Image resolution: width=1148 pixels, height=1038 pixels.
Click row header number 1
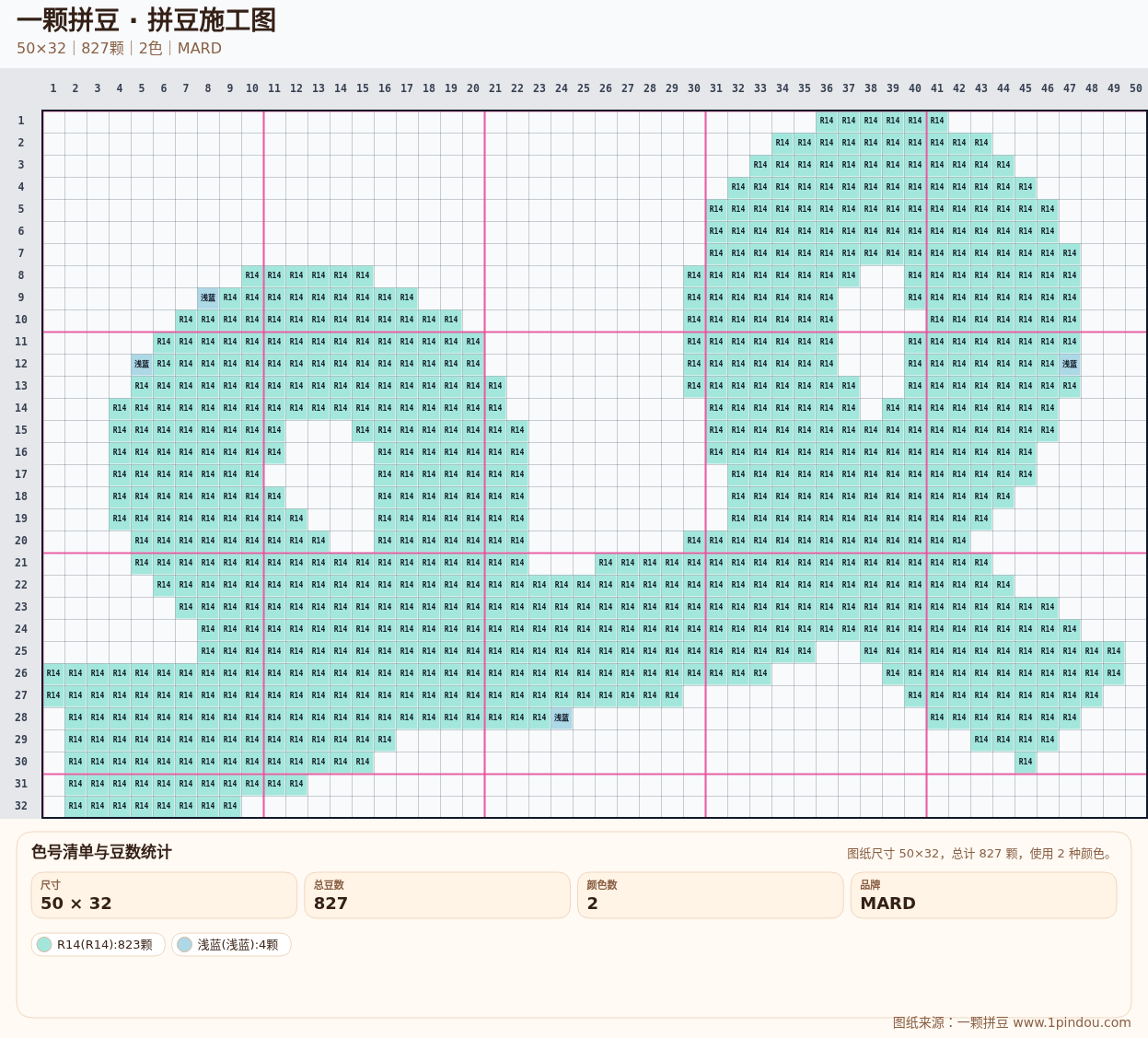(21, 121)
